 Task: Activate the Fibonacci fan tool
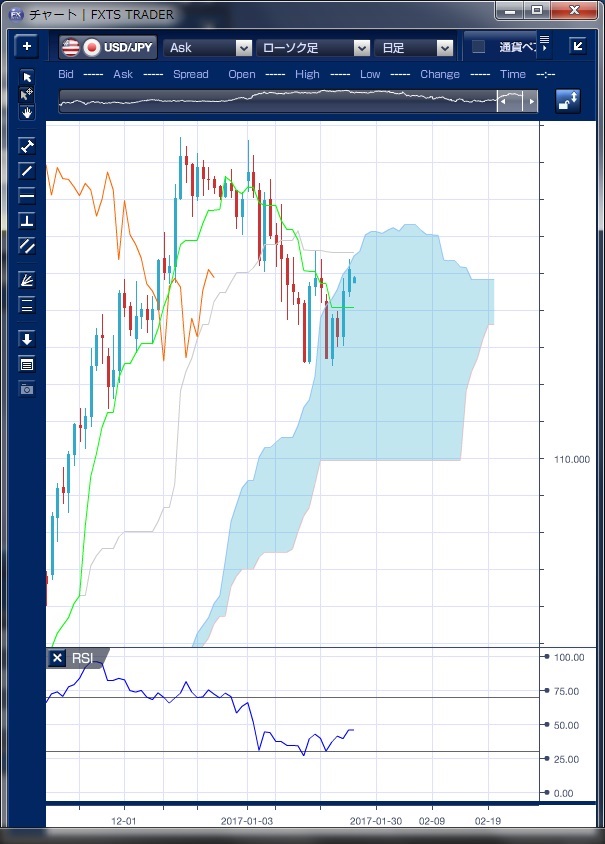click(x=27, y=280)
